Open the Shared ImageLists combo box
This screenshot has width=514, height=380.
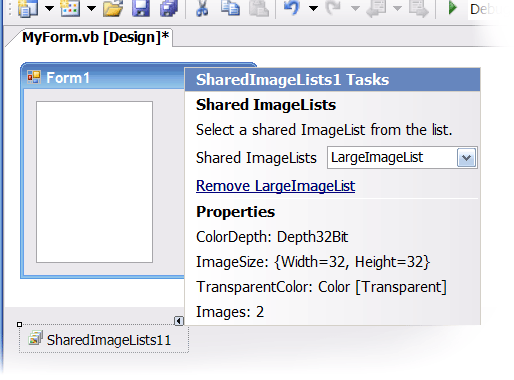point(402,158)
